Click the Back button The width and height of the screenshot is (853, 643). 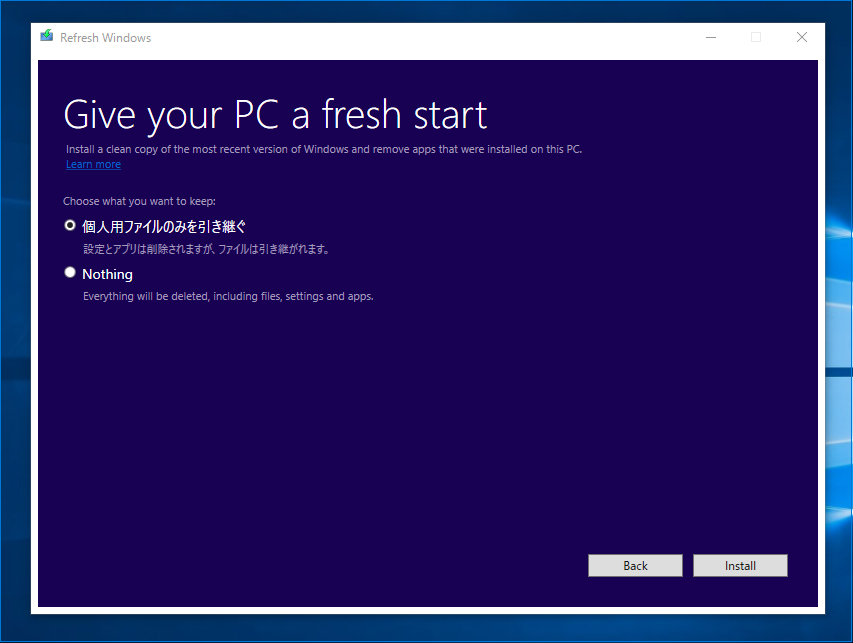(635, 566)
